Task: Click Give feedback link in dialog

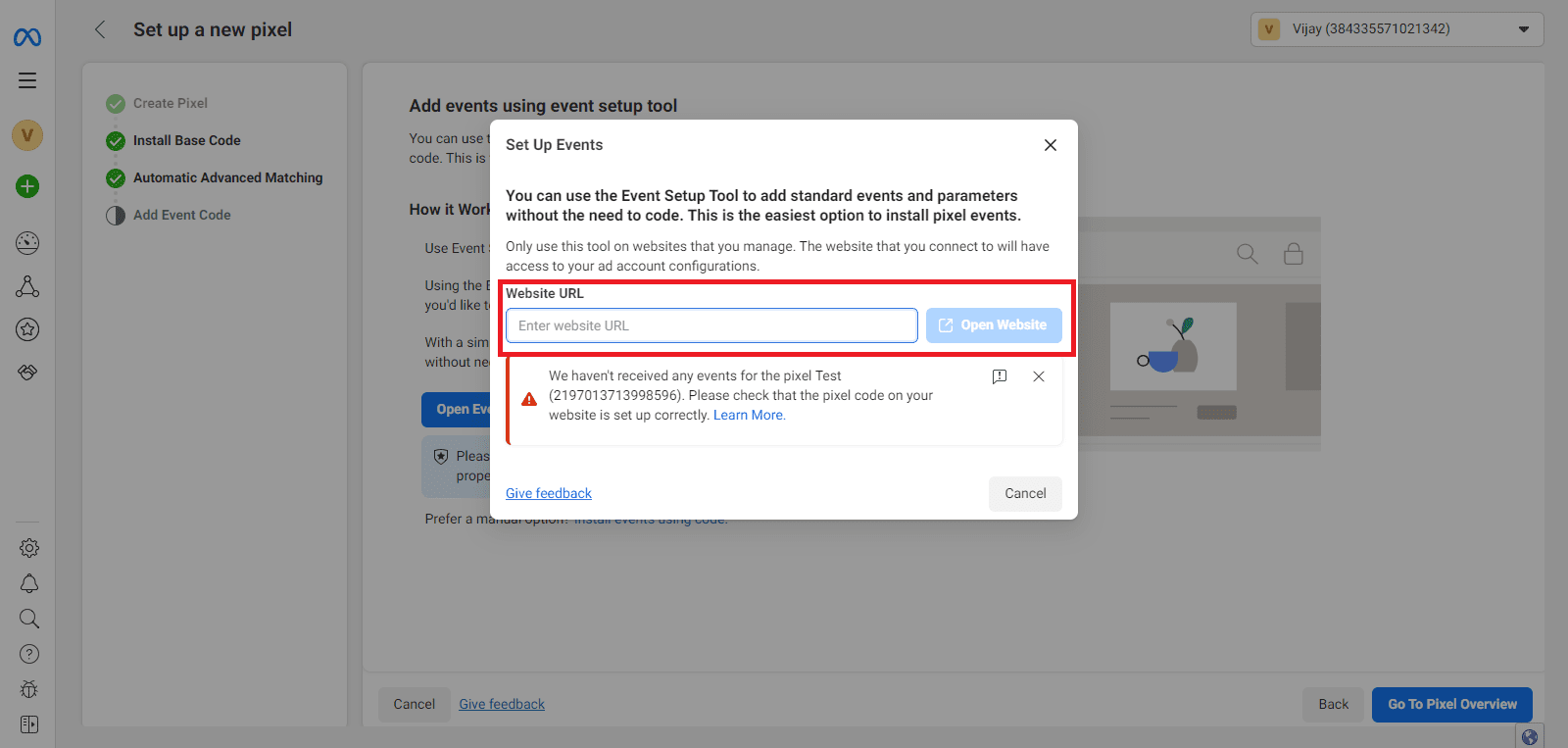Action: [549, 493]
